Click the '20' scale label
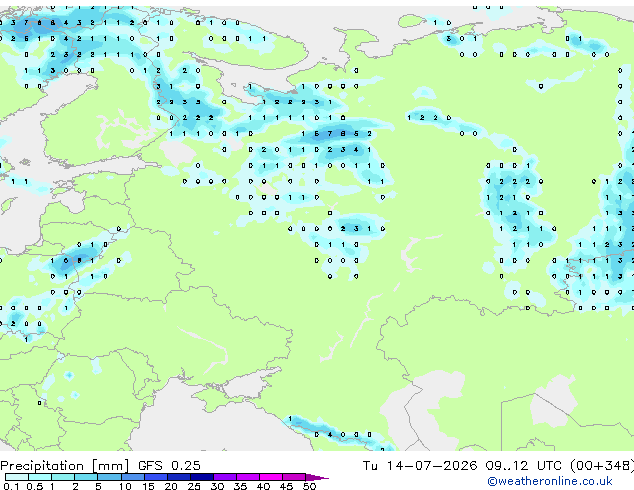Screen dimensions: 634x490 [171, 486]
